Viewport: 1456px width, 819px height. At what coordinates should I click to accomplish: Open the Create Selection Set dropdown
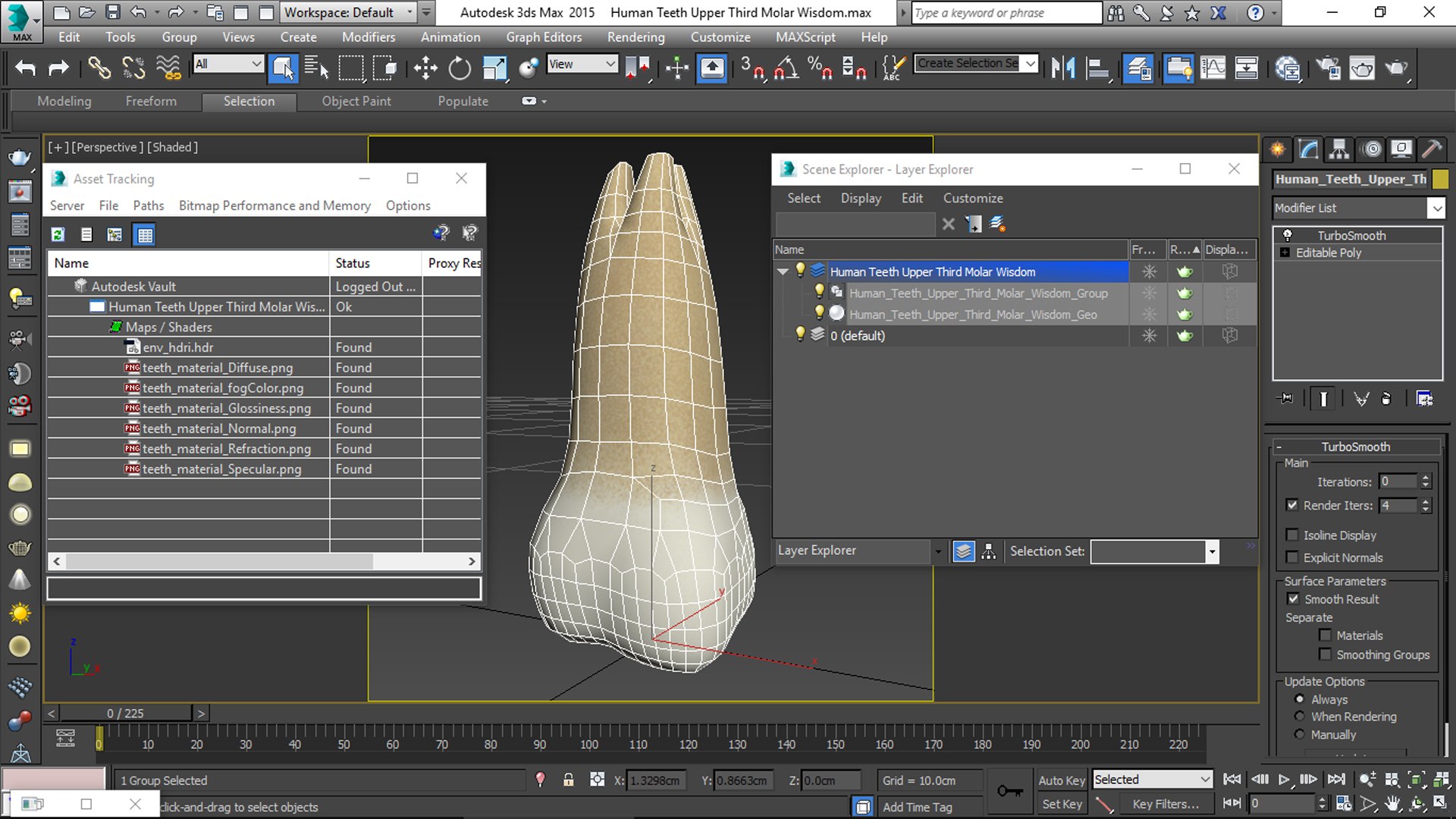[x=1030, y=64]
